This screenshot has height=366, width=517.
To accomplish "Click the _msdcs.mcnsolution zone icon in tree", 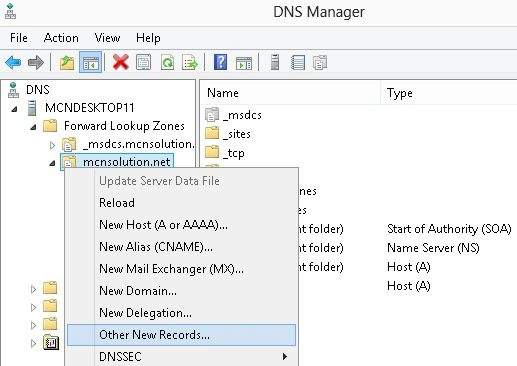I will click(x=69, y=145).
